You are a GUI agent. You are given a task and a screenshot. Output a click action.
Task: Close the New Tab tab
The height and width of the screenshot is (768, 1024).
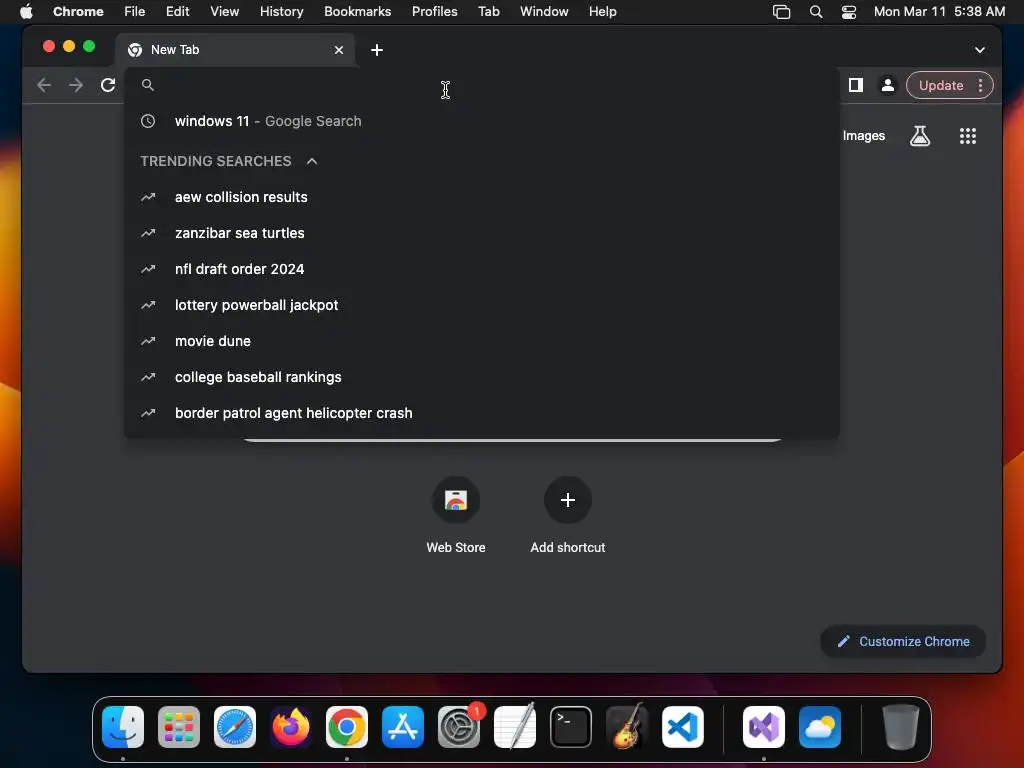[x=338, y=50]
